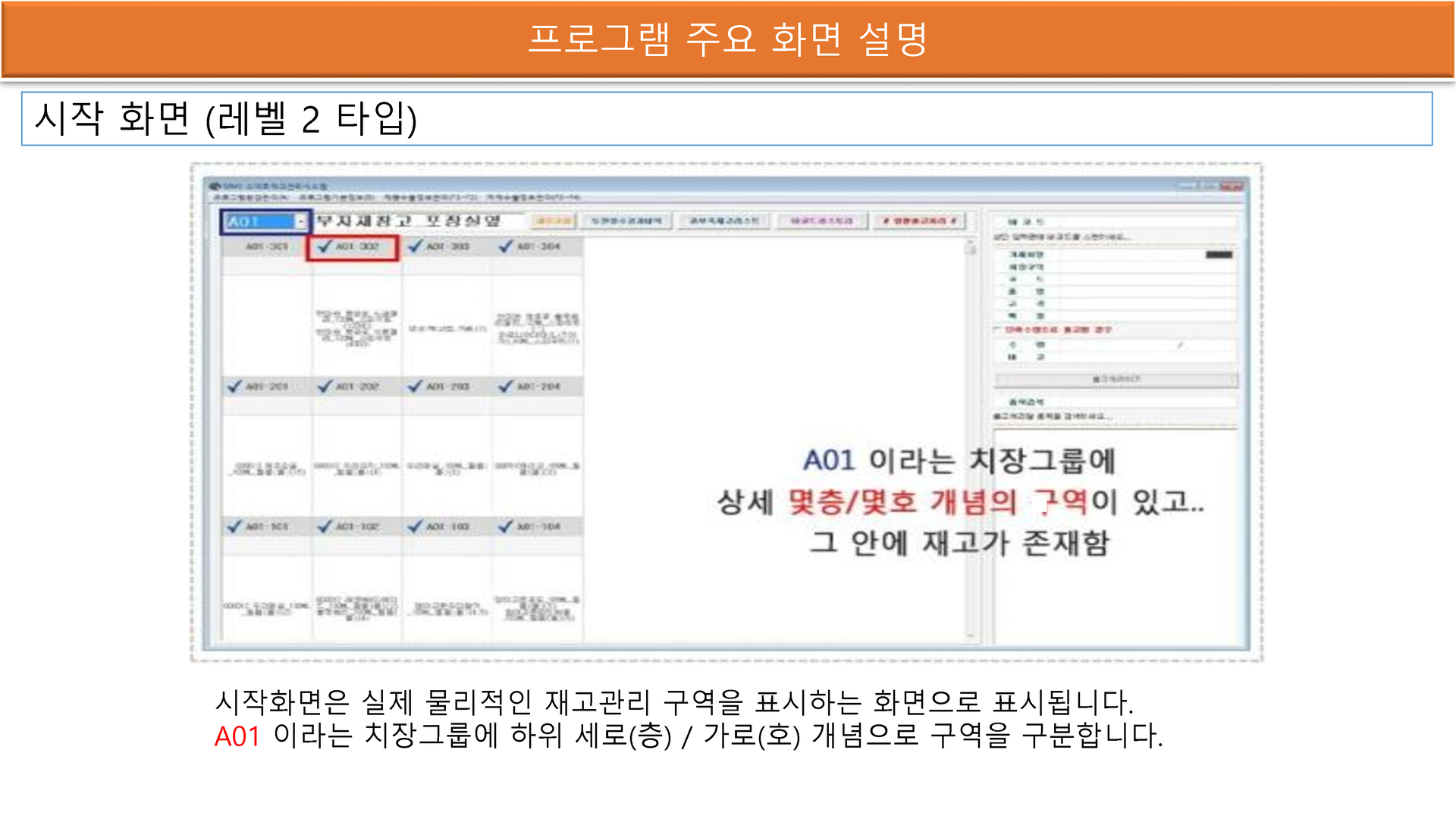Toggle the A01-304 cell checkmark
1456x819 pixels.
(506, 246)
